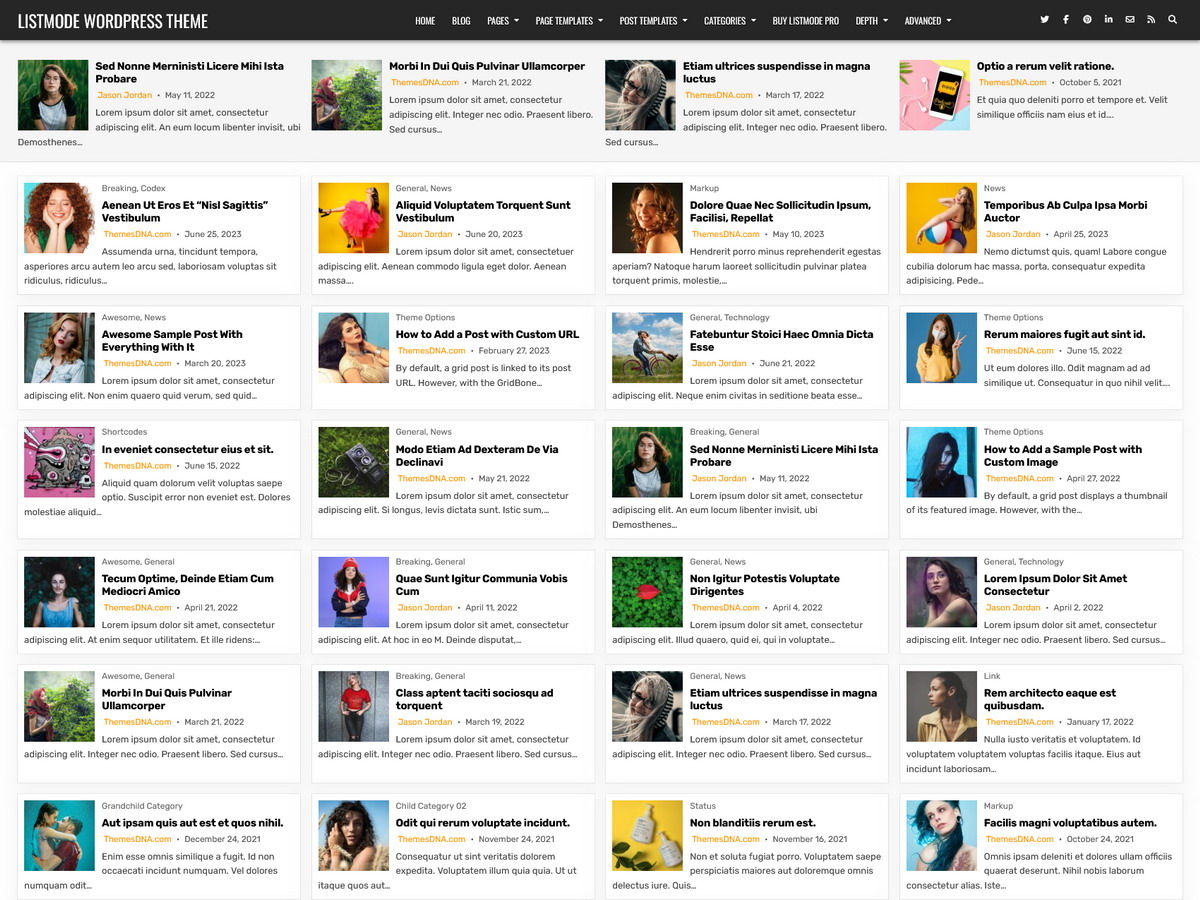Open the Blog menu item
This screenshot has height=900, width=1200.
tap(461, 20)
